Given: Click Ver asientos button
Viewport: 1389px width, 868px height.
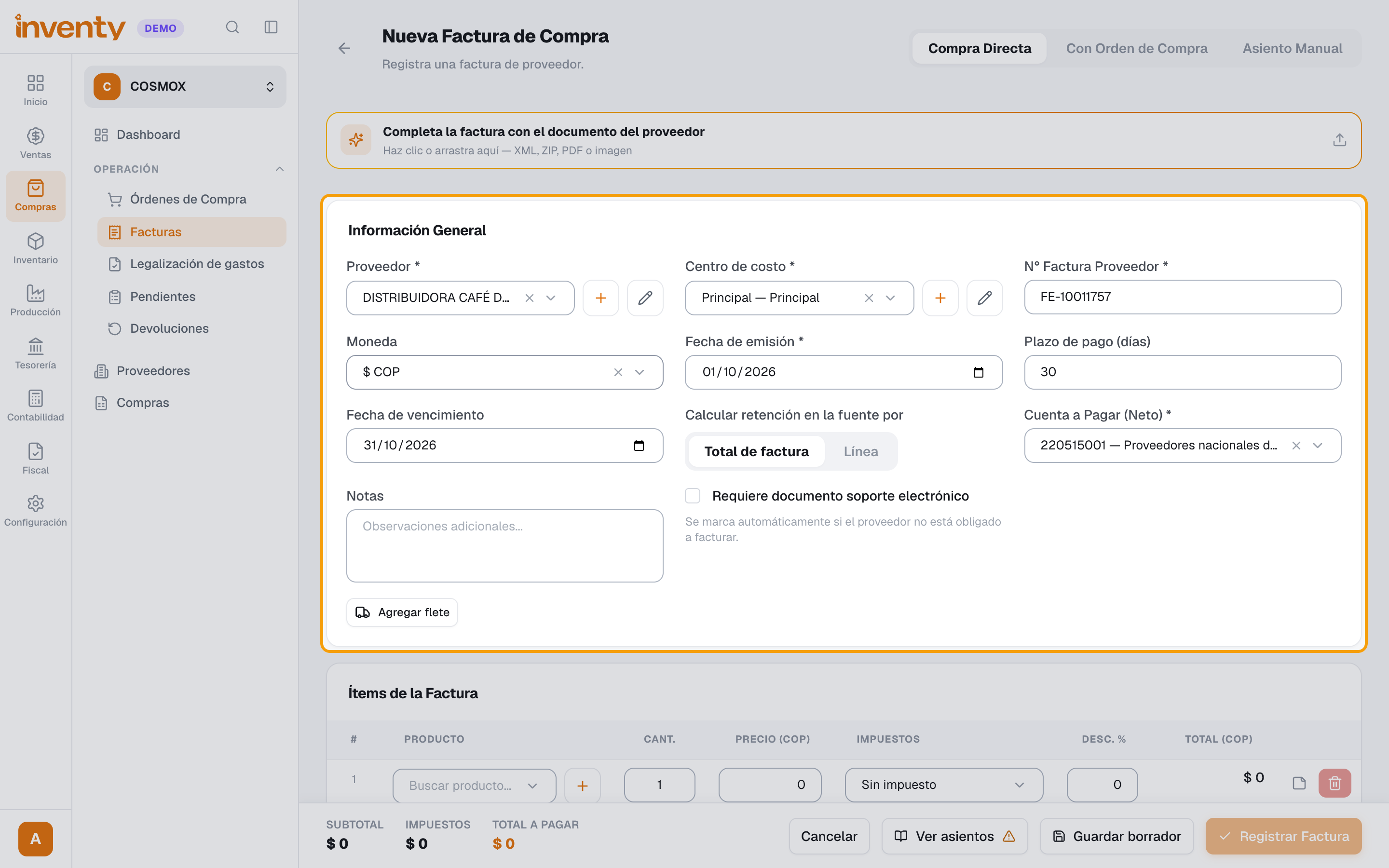Looking at the screenshot, I should pyautogui.click(x=954, y=837).
